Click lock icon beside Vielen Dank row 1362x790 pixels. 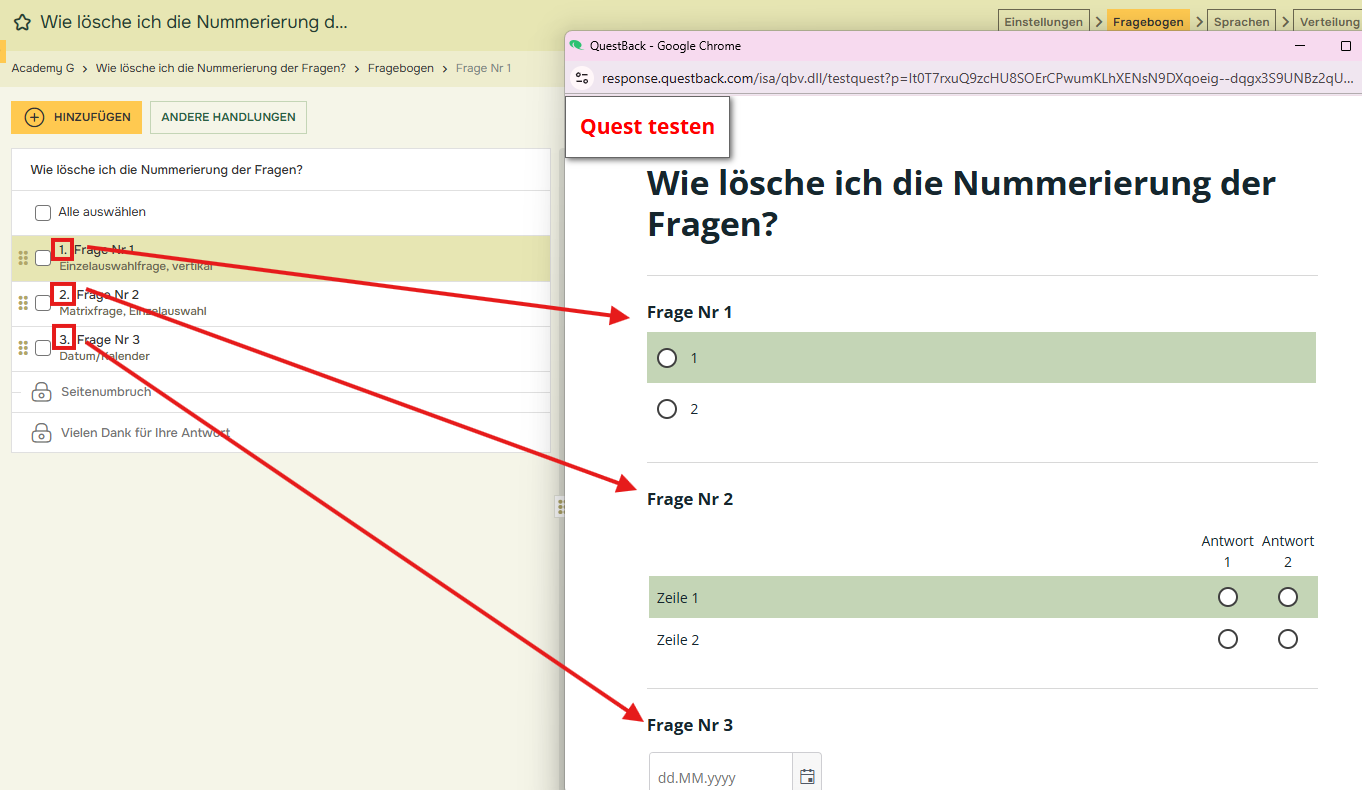pos(41,433)
